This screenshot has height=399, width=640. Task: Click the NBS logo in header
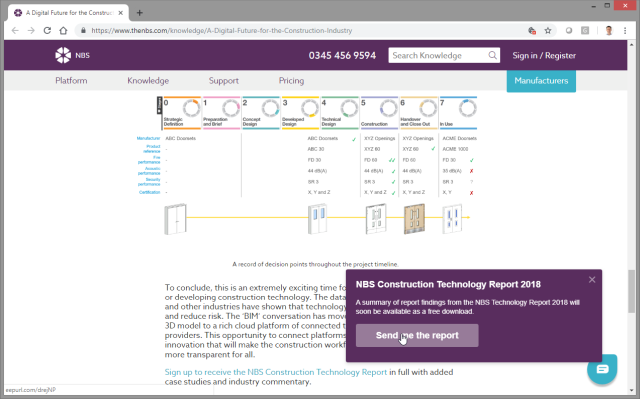(72, 55)
